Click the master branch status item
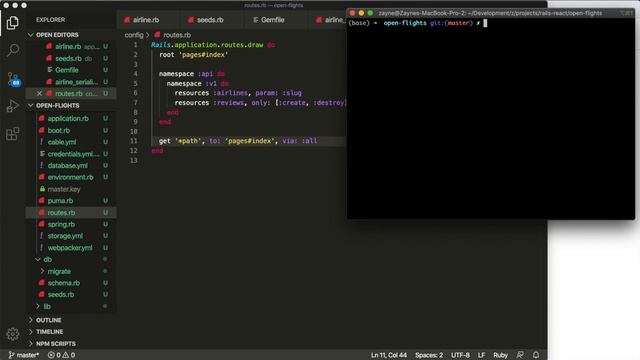Image resolution: width=640 pixels, height=360 pixels. pos(24,355)
